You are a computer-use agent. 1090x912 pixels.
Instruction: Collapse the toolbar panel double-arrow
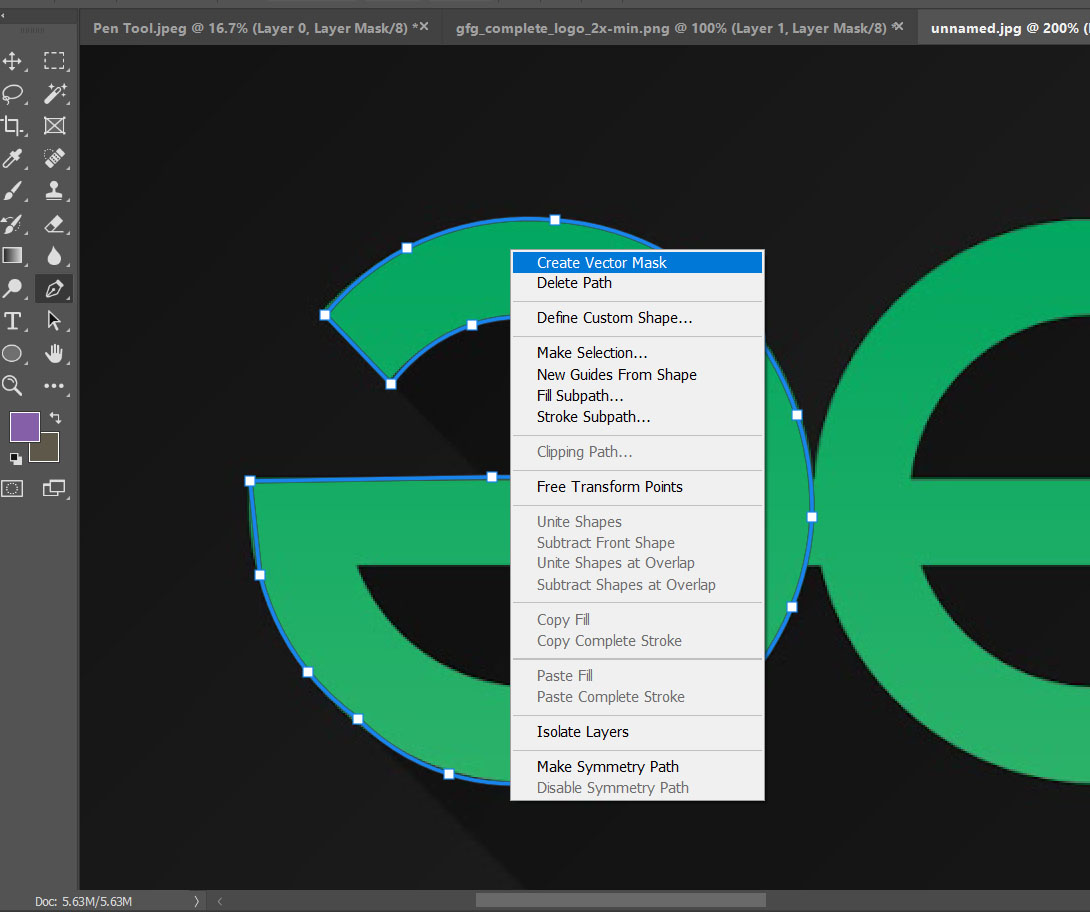pos(3,15)
